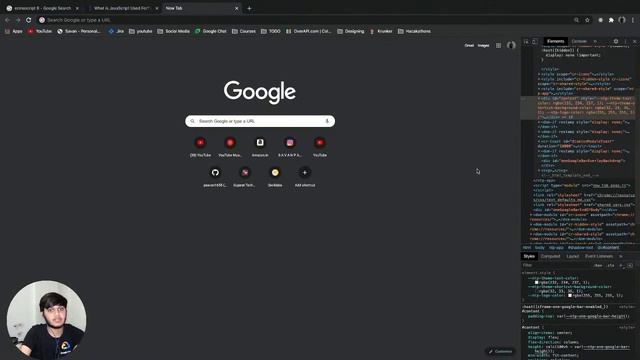640x360 pixels.
Task: Select the Layout tab
Action: coord(573,256)
